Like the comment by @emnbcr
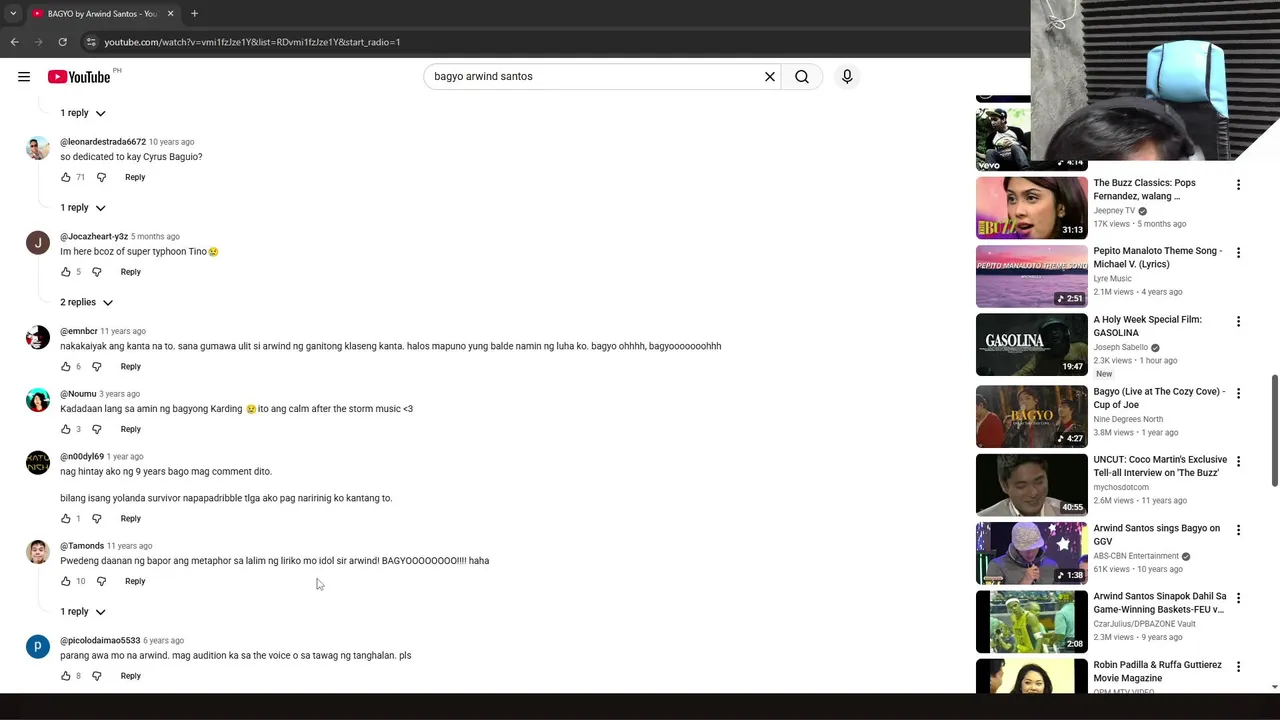Image resolution: width=1280 pixels, height=720 pixels. tap(66, 367)
